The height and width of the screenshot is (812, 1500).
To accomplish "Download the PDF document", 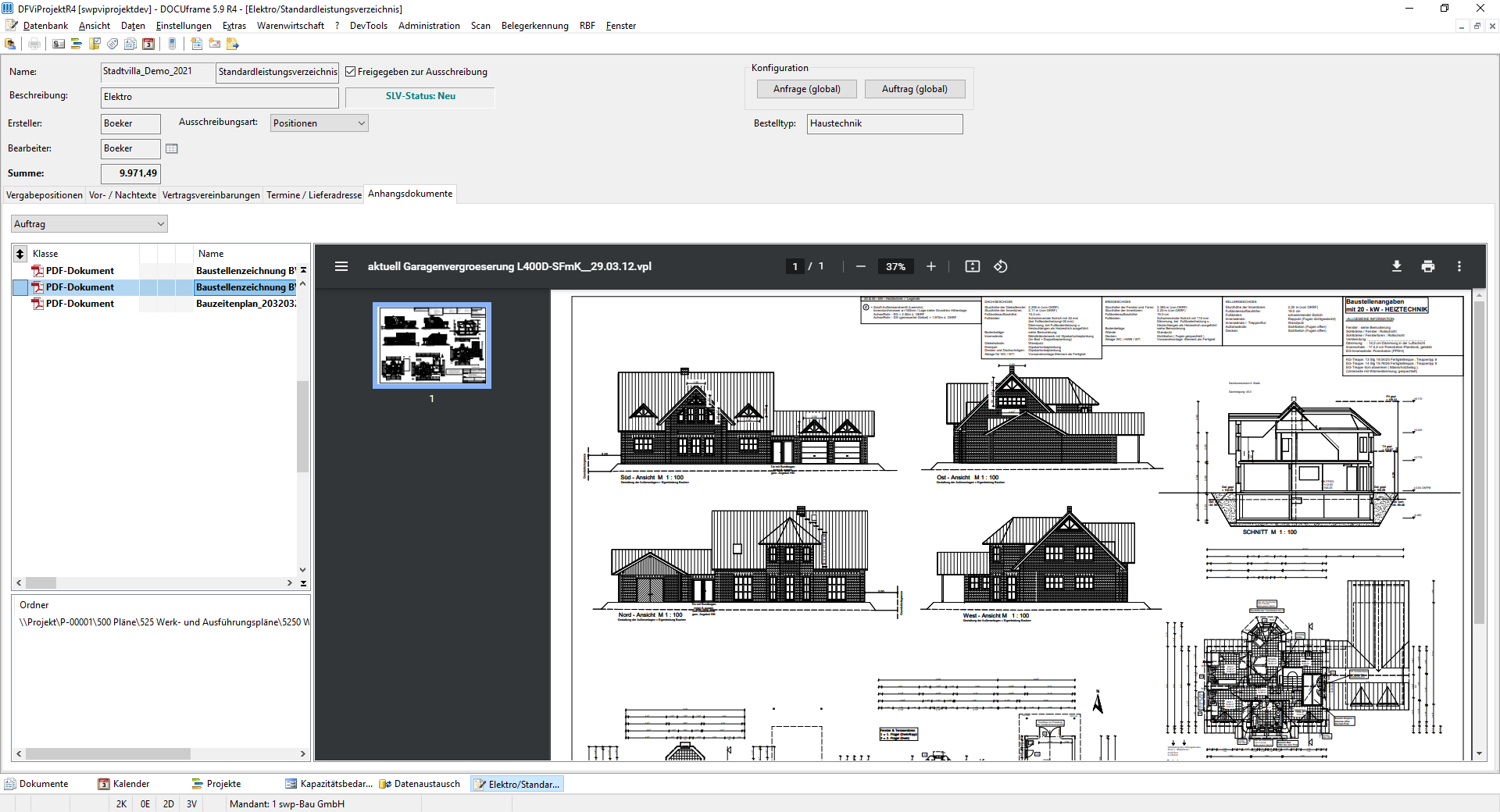I will [1397, 266].
